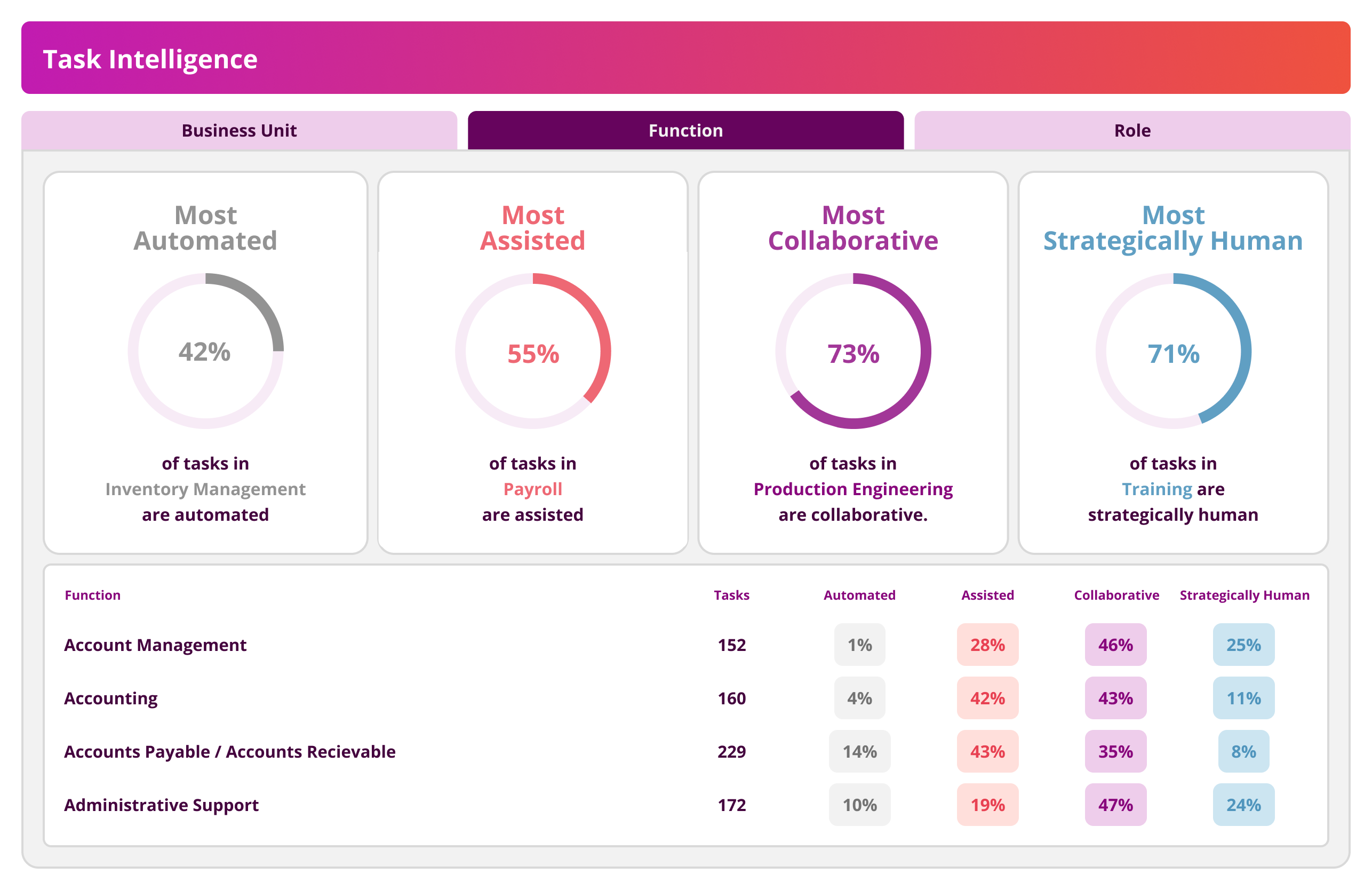This screenshot has height=890, width=1372.
Task: Click Accounting's 42% assisted badge
Action: pos(987,698)
